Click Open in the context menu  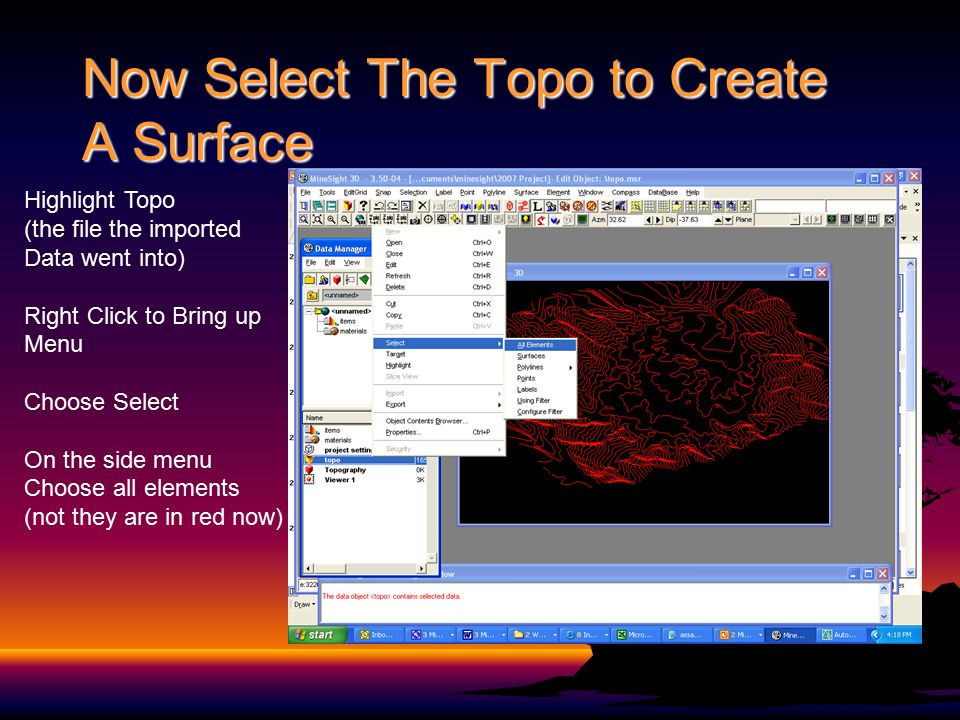(438, 242)
